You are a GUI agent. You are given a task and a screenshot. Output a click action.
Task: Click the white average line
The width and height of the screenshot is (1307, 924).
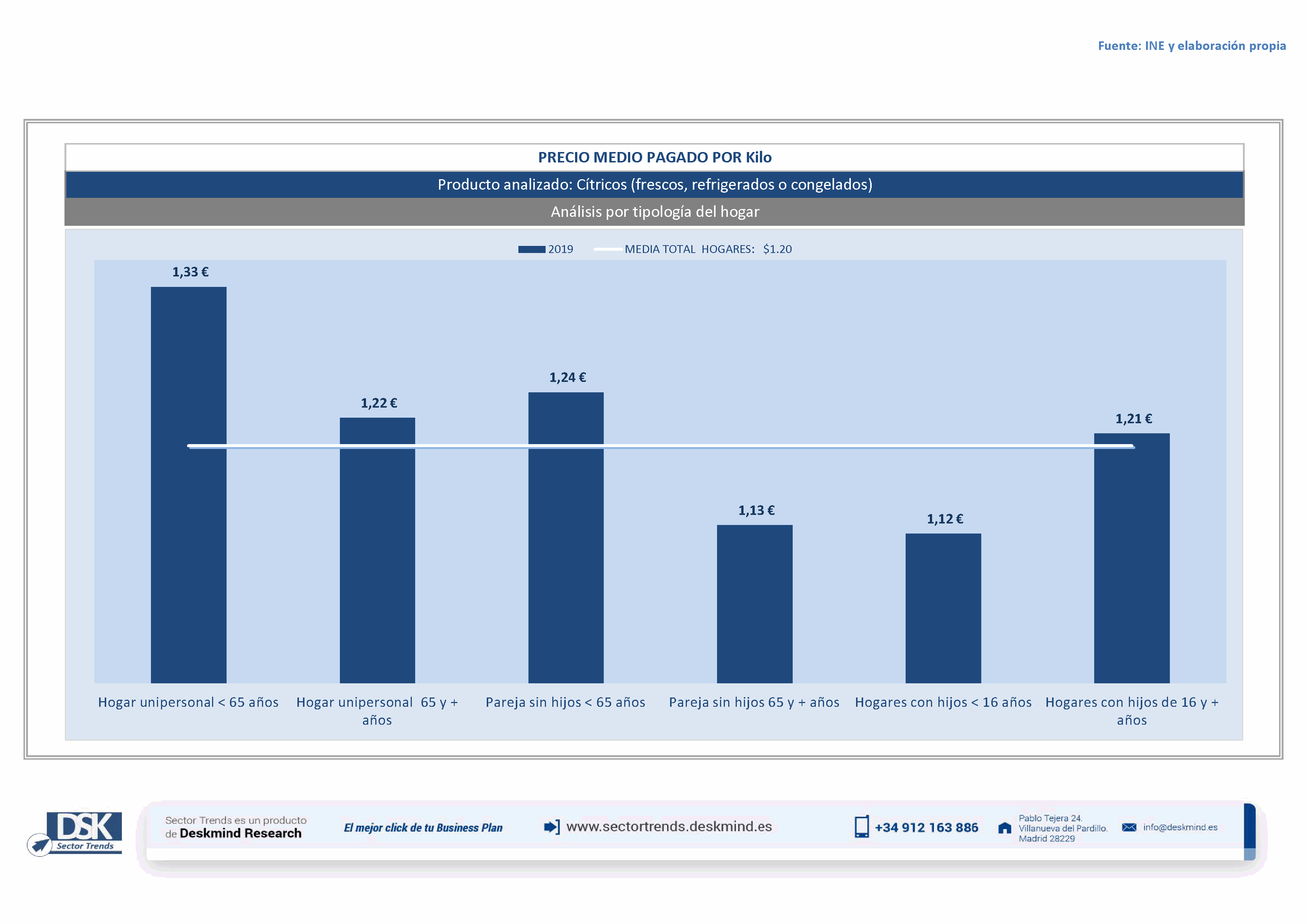[660, 446]
